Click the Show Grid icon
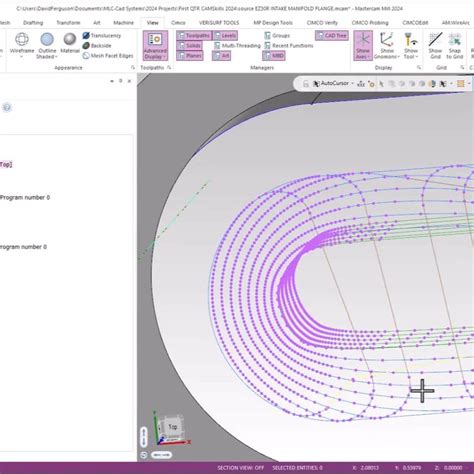This screenshot has width=474, height=474. [x=435, y=46]
